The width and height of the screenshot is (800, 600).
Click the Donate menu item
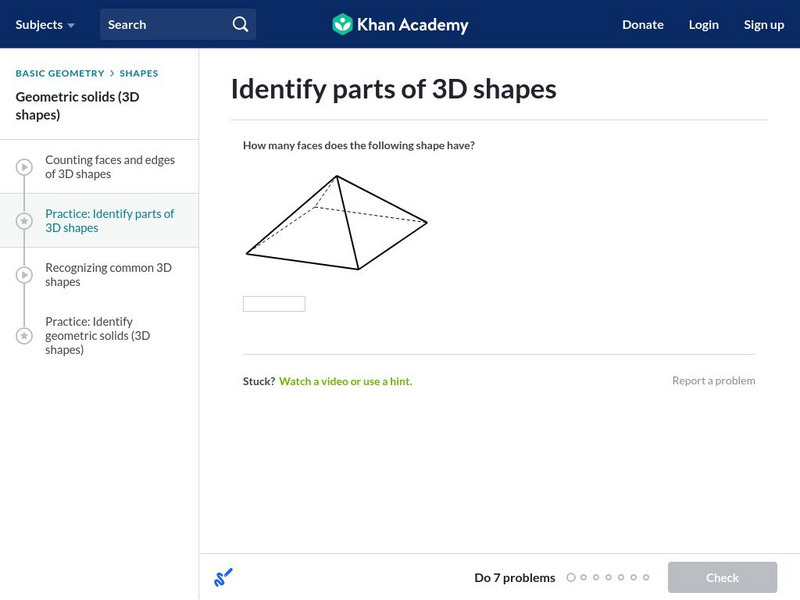(x=642, y=24)
